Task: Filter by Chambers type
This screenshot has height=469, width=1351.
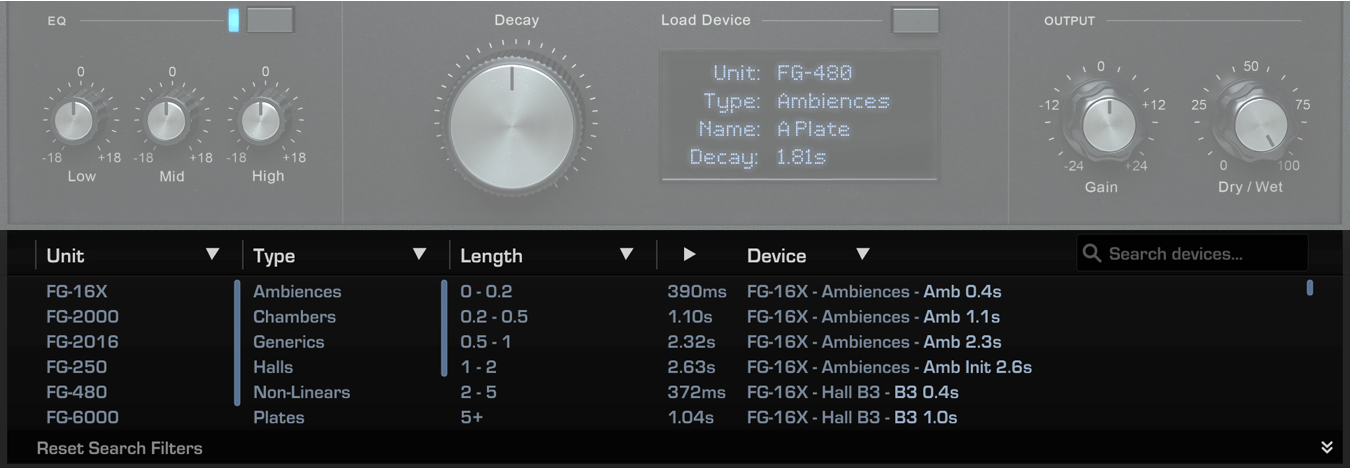Action: pos(294,317)
